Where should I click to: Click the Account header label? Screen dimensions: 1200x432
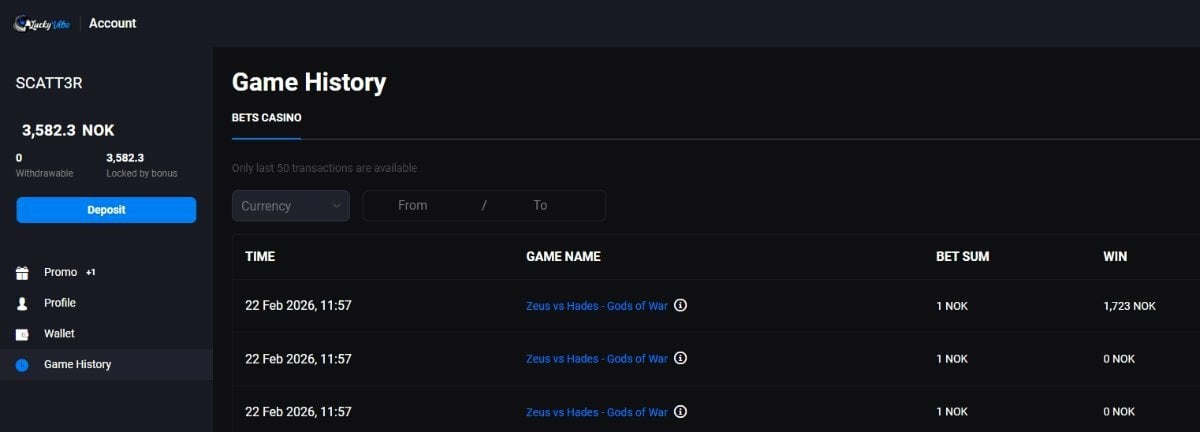click(113, 23)
